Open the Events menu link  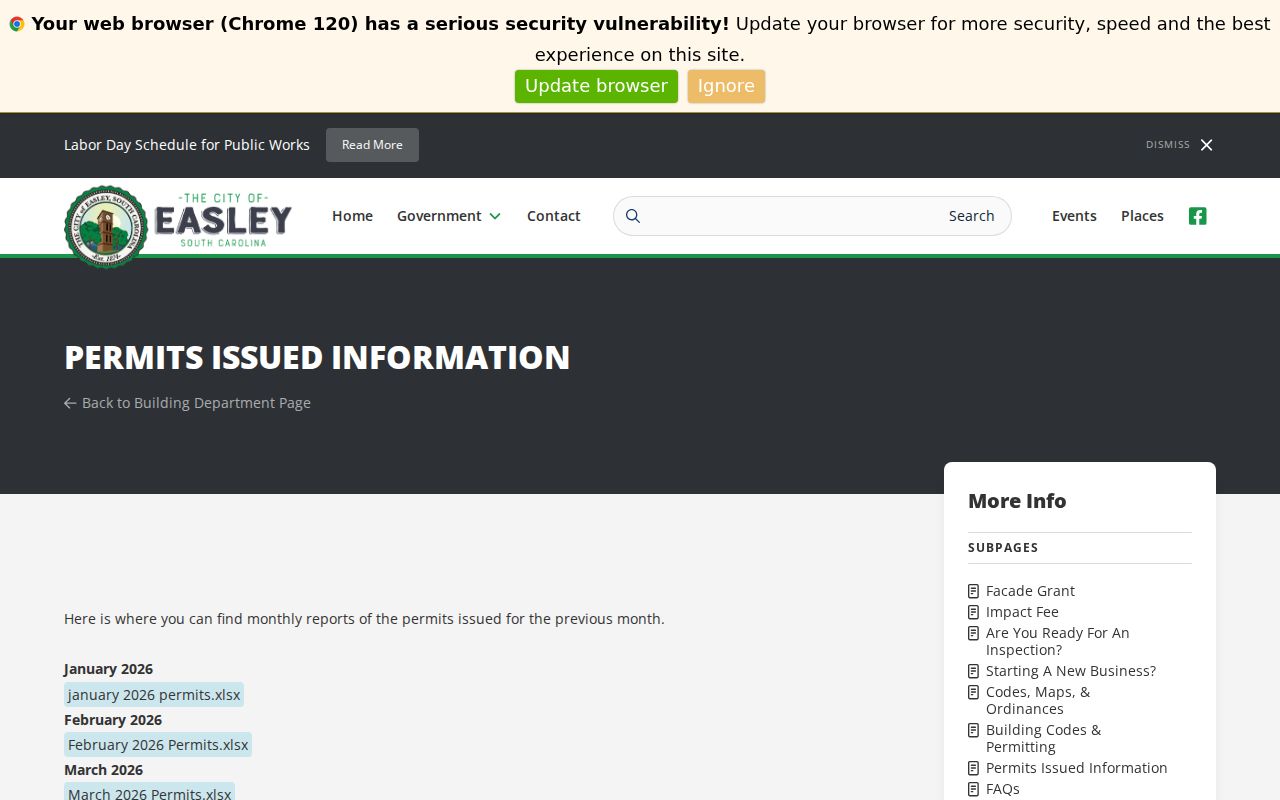[x=1074, y=216]
